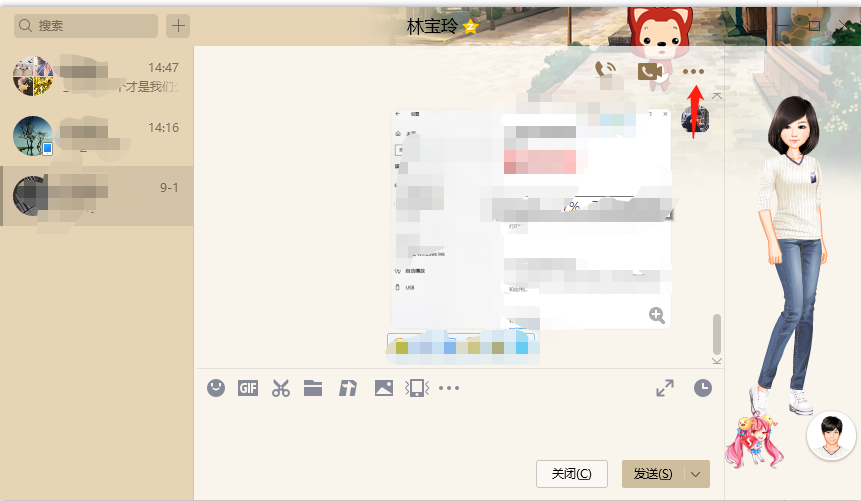Open chat history with the clock icon
Viewport: 861px width, 501px height.
pyautogui.click(x=703, y=388)
